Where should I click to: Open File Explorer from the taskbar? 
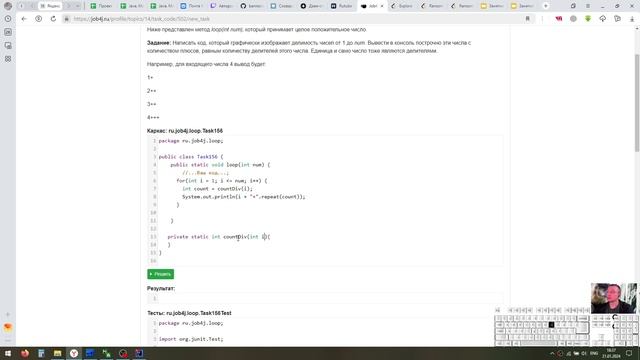57,353
